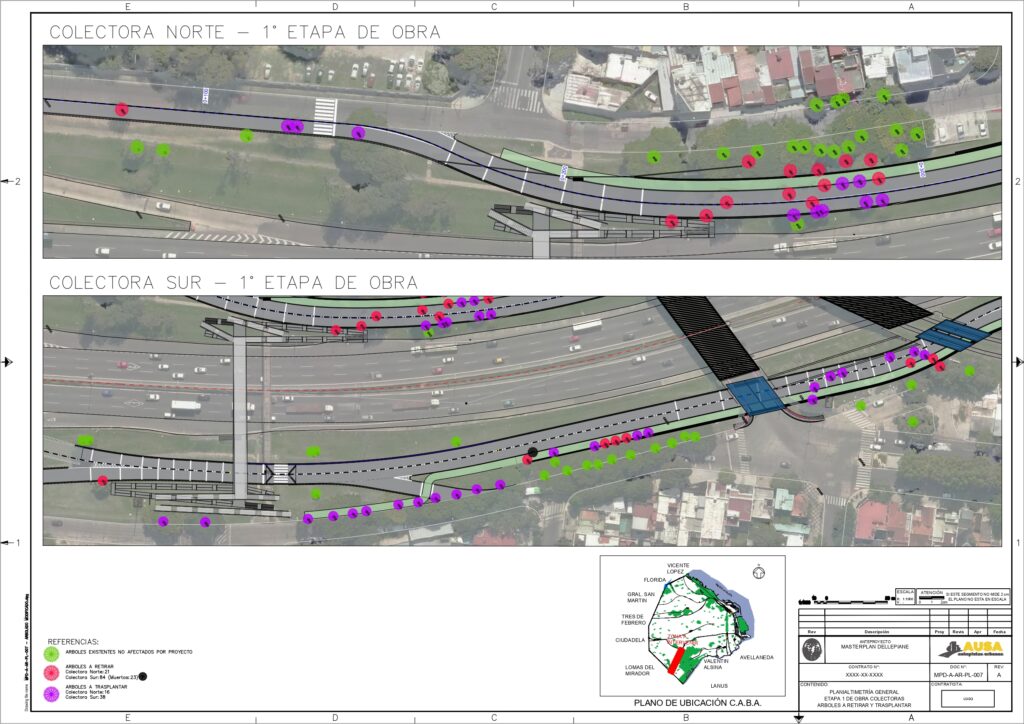Screen dimensions: 1024x724
Task: Click the 'REFERENCIAS:' legend heading
Action: click(x=74, y=640)
